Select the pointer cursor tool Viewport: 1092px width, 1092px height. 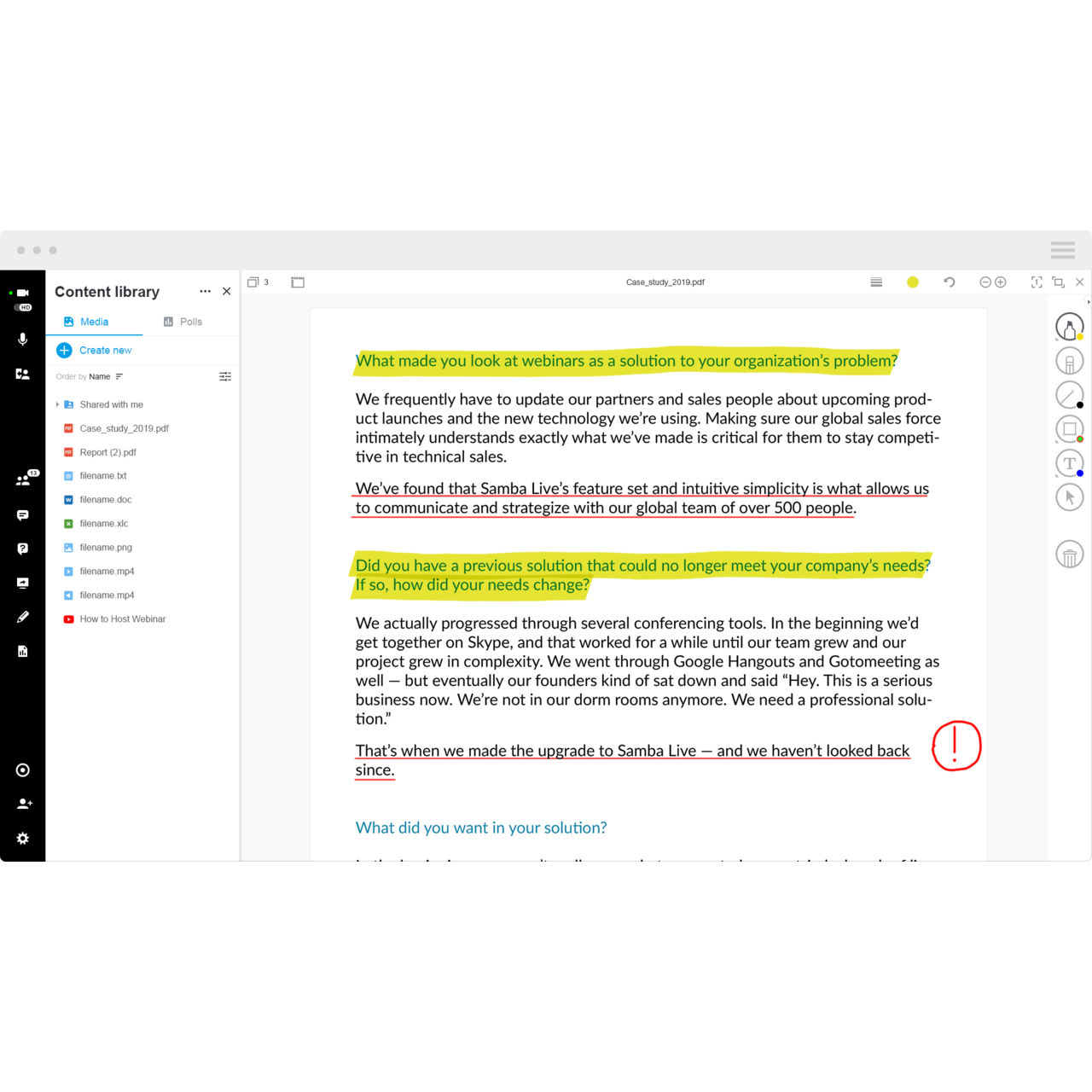pyautogui.click(x=1069, y=497)
